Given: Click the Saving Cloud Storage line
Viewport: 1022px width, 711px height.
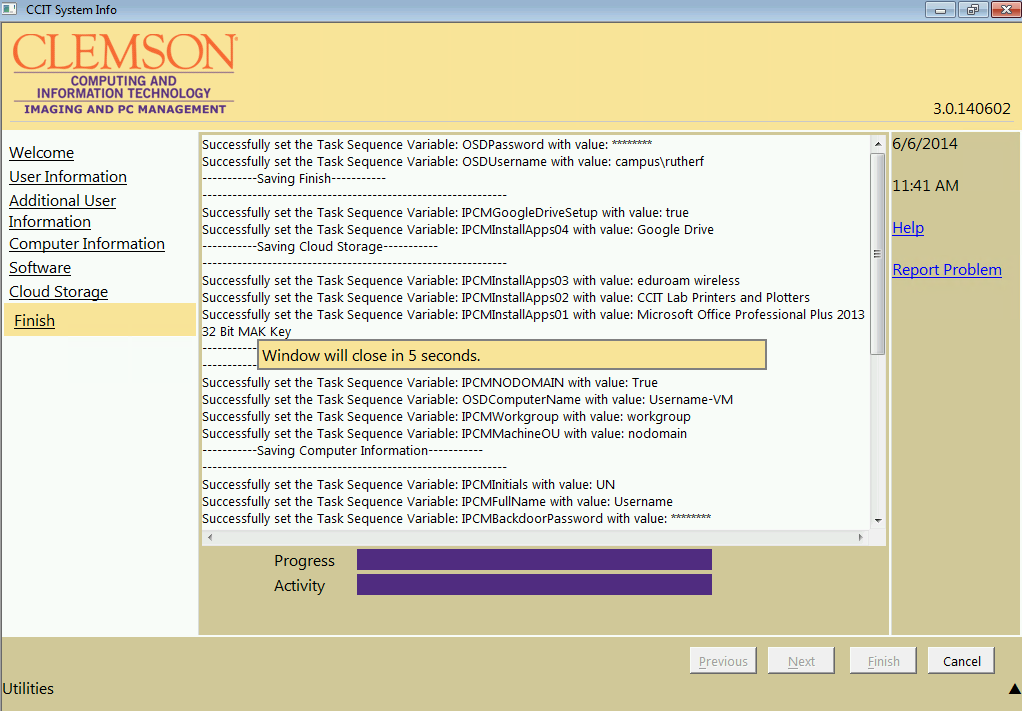Looking at the screenshot, I should 320,246.
